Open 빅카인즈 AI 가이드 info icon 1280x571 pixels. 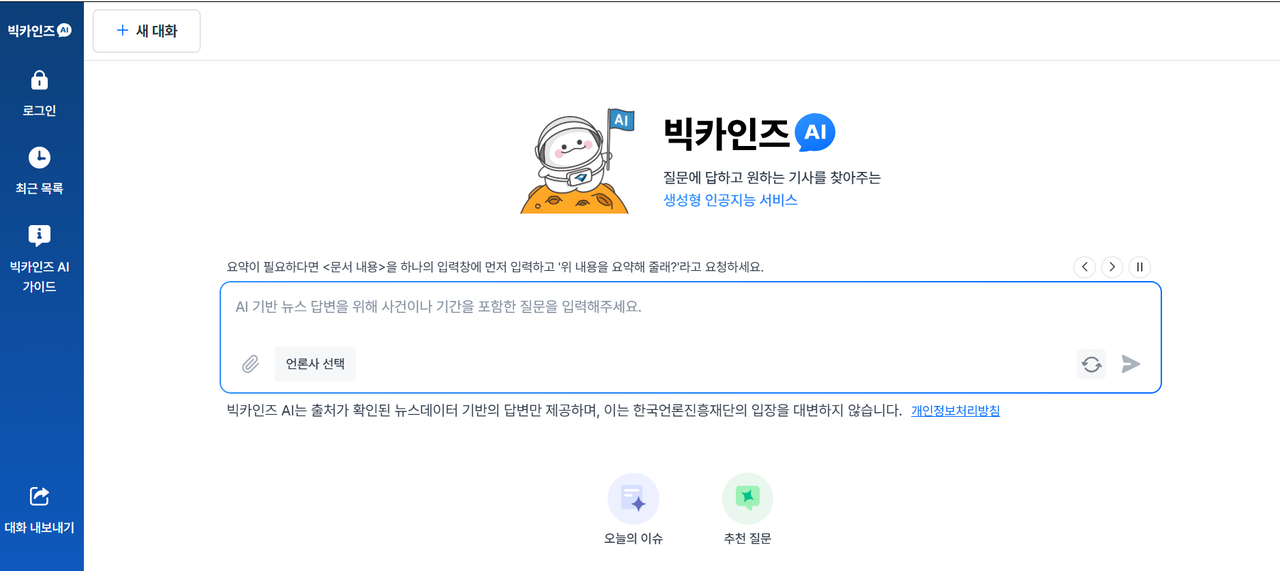click(x=39, y=235)
